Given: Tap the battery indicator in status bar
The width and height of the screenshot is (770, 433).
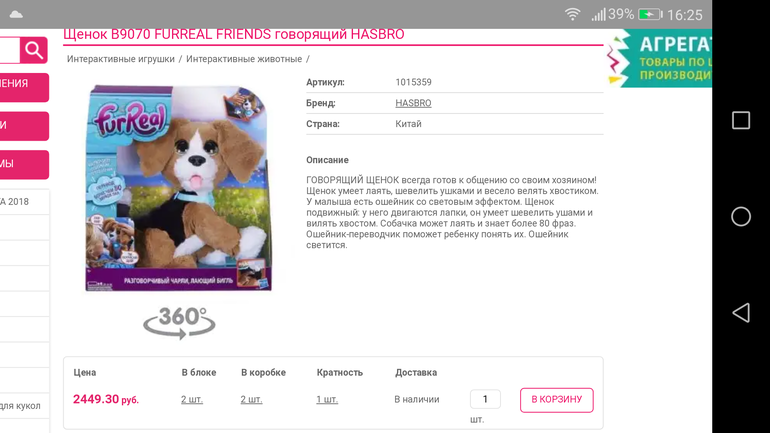Looking at the screenshot, I should pos(650,15).
